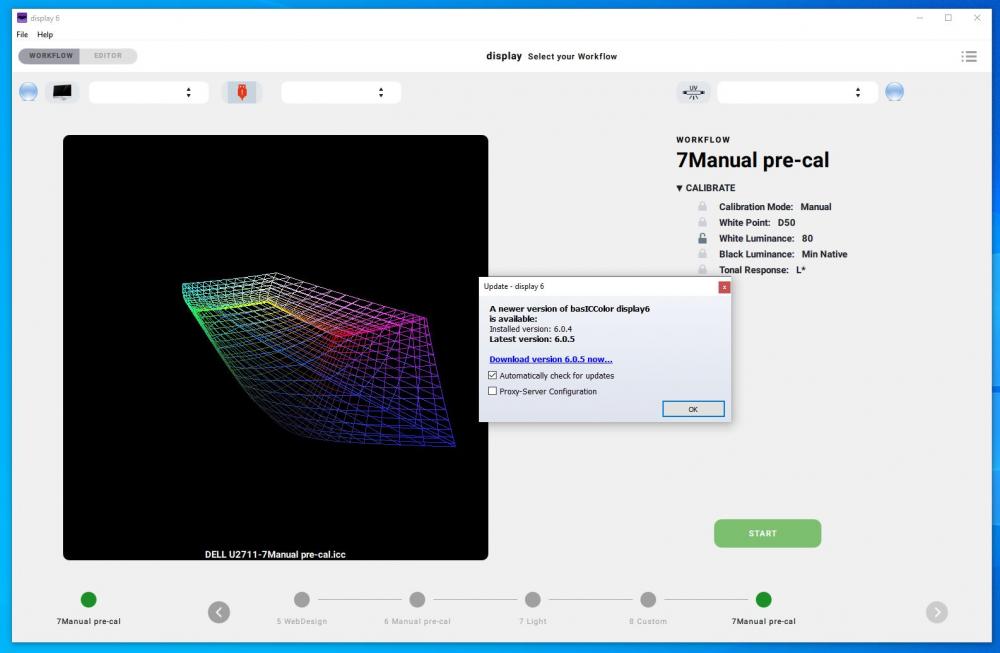Image resolution: width=1000 pixels, height=653 pixels.
Task: Click the DELL U2711-7Manual pre-cal.icc filename
Action: [275, 554]
